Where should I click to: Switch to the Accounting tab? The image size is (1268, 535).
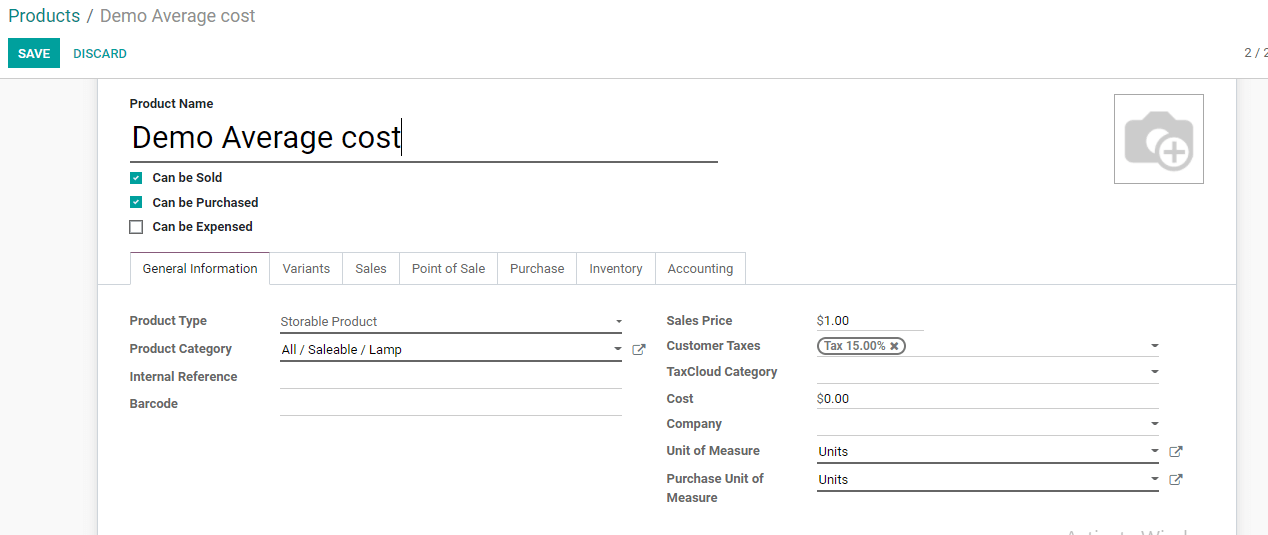pos(700,269)
